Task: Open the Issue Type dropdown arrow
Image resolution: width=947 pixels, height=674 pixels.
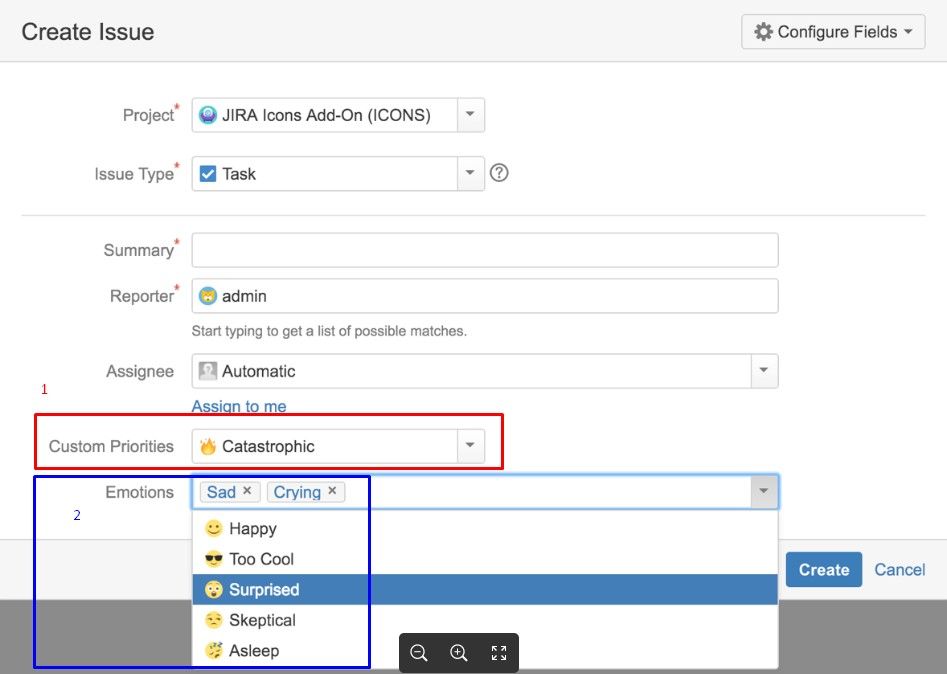Action: coord(470,173)
